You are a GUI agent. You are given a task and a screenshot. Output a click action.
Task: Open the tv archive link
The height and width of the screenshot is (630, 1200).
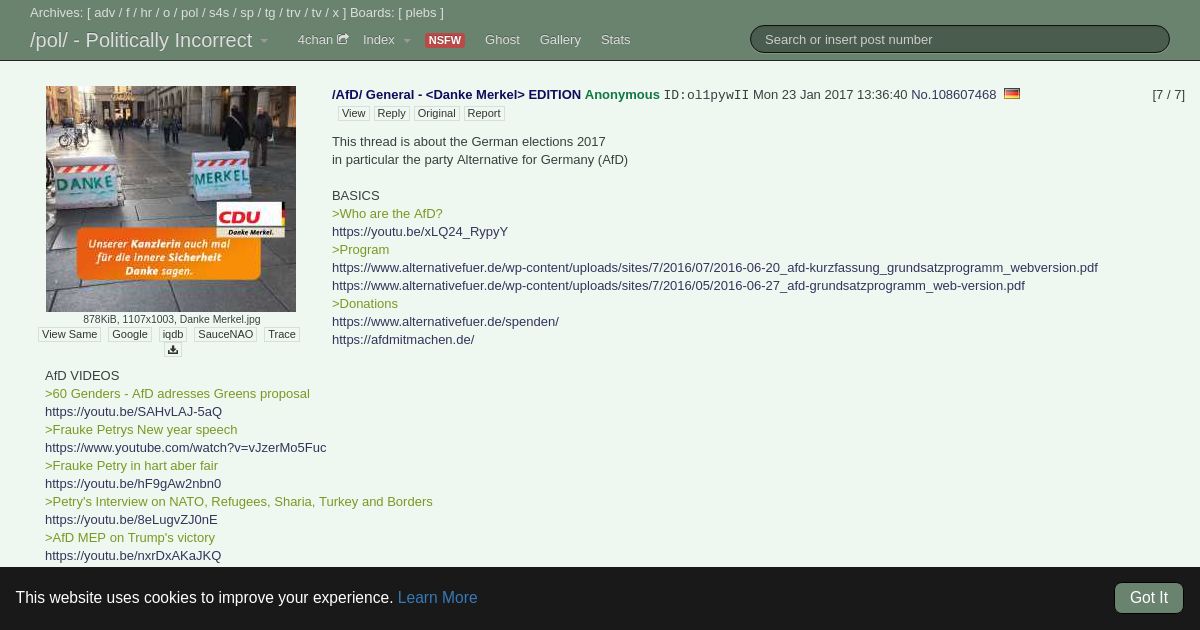[316, 13]
